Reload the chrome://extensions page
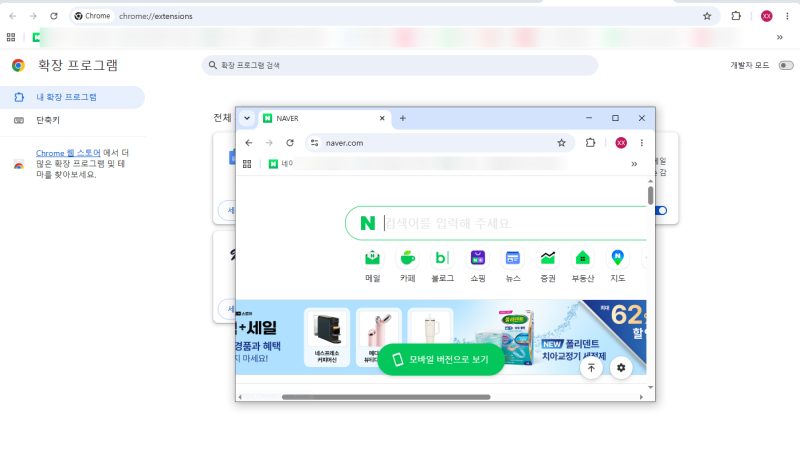This screenshot has width=800, height=476. [54, 16]
